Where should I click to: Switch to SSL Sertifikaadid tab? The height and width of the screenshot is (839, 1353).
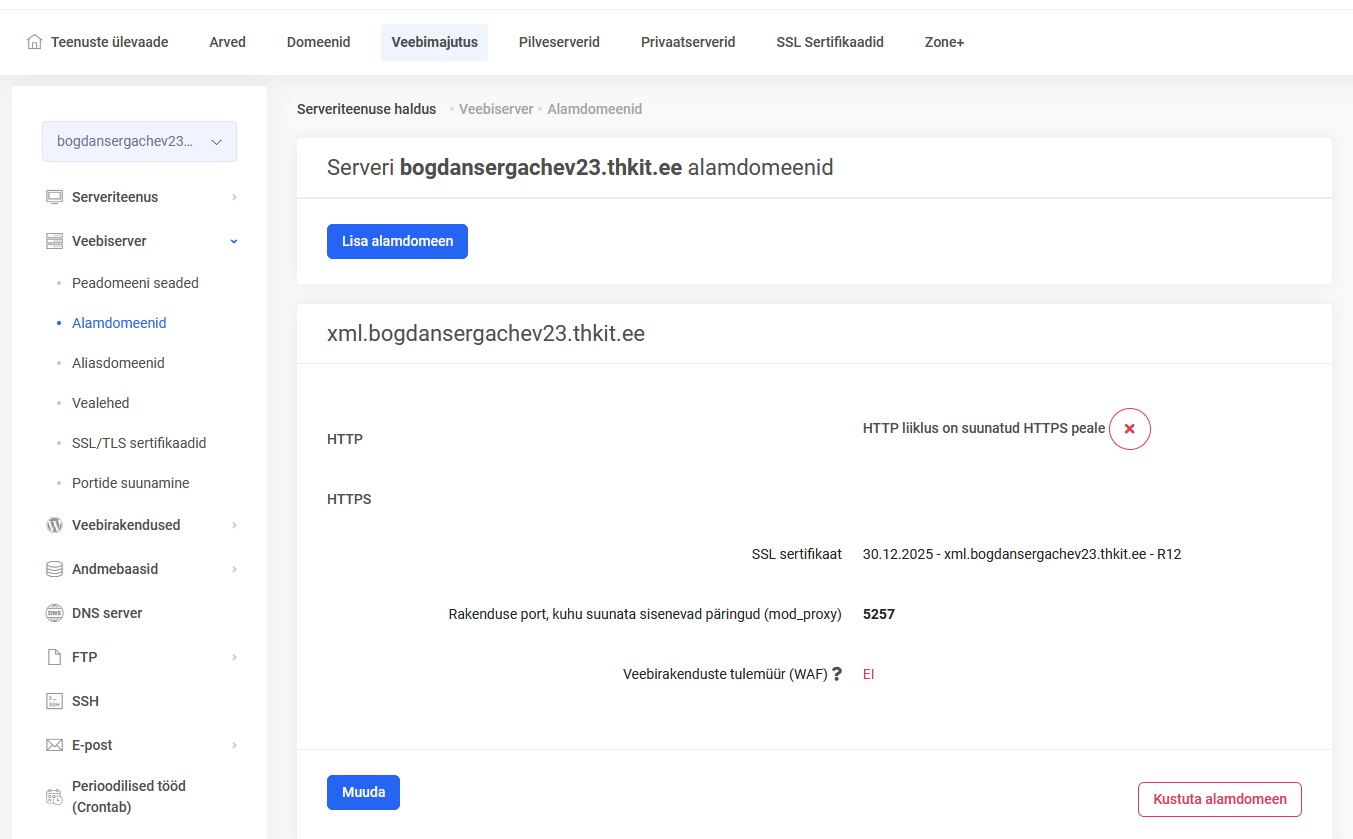[x=829, y=42]
